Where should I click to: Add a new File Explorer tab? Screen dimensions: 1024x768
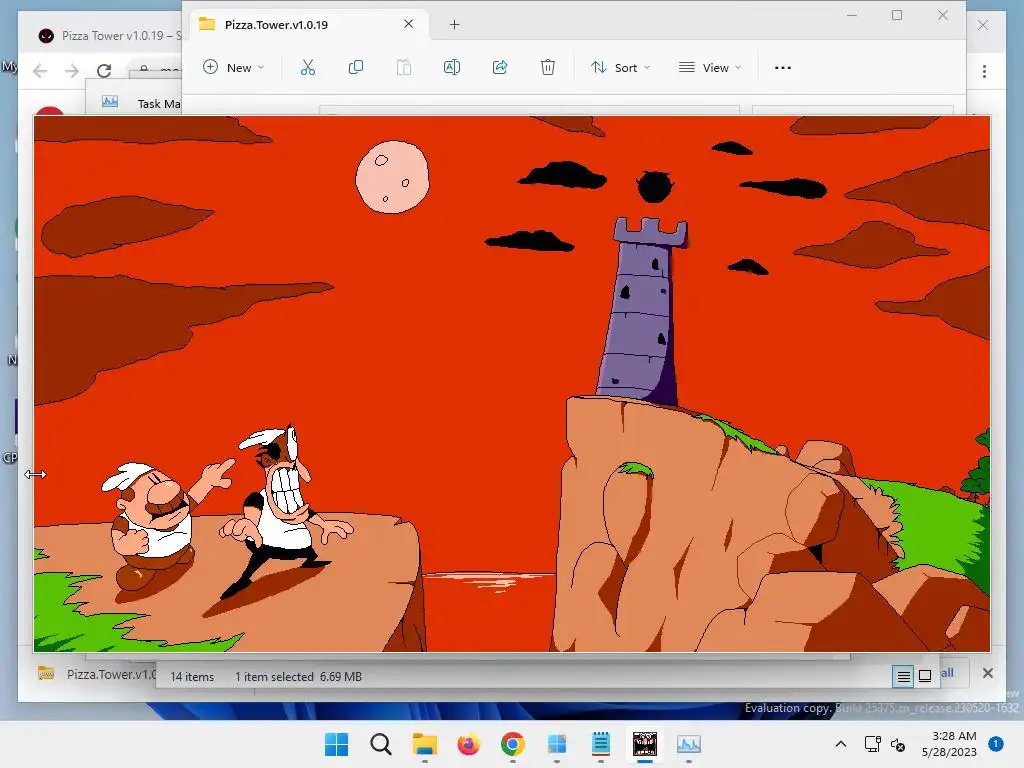[455, 25]
